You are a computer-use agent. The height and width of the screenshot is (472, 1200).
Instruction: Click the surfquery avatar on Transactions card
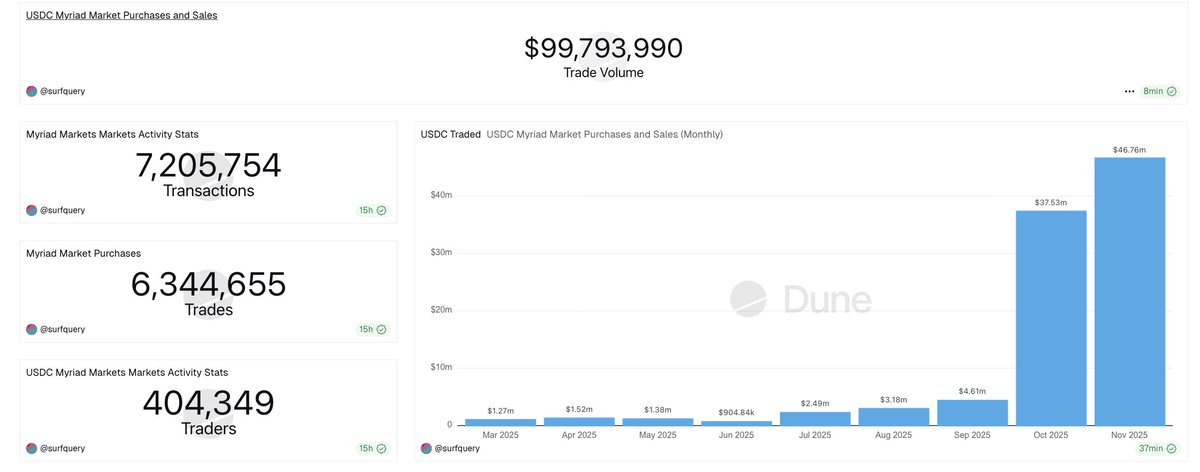[31, 210]
